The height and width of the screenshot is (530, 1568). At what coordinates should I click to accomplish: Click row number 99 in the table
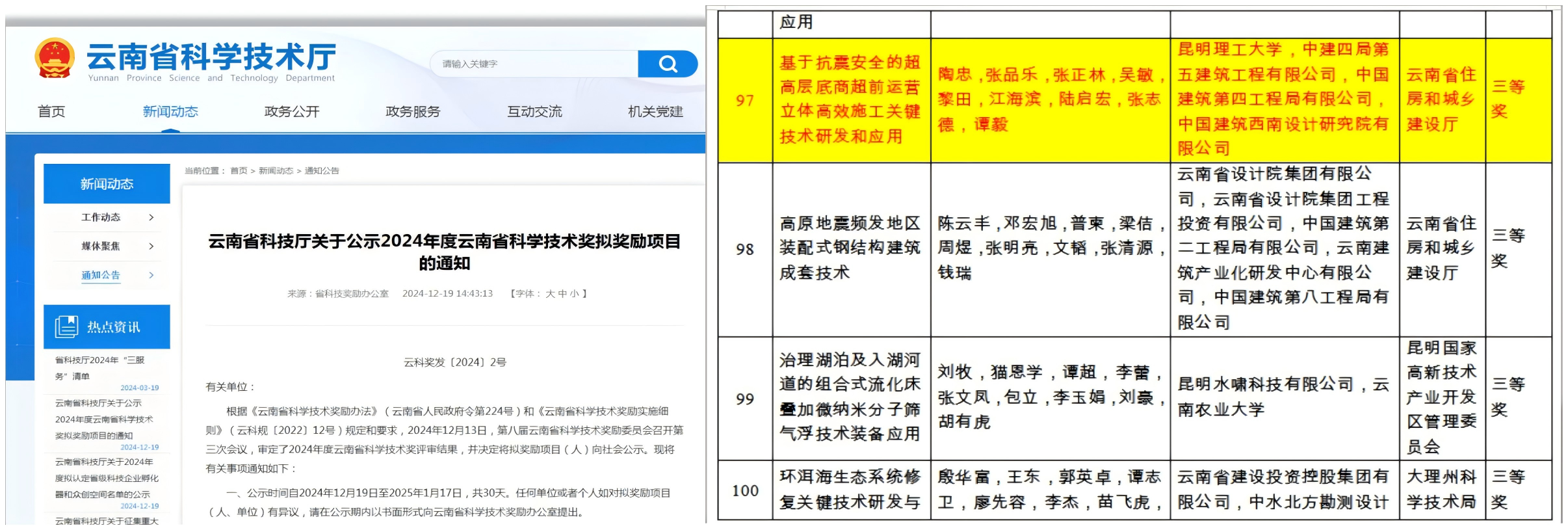coord(745,399)
